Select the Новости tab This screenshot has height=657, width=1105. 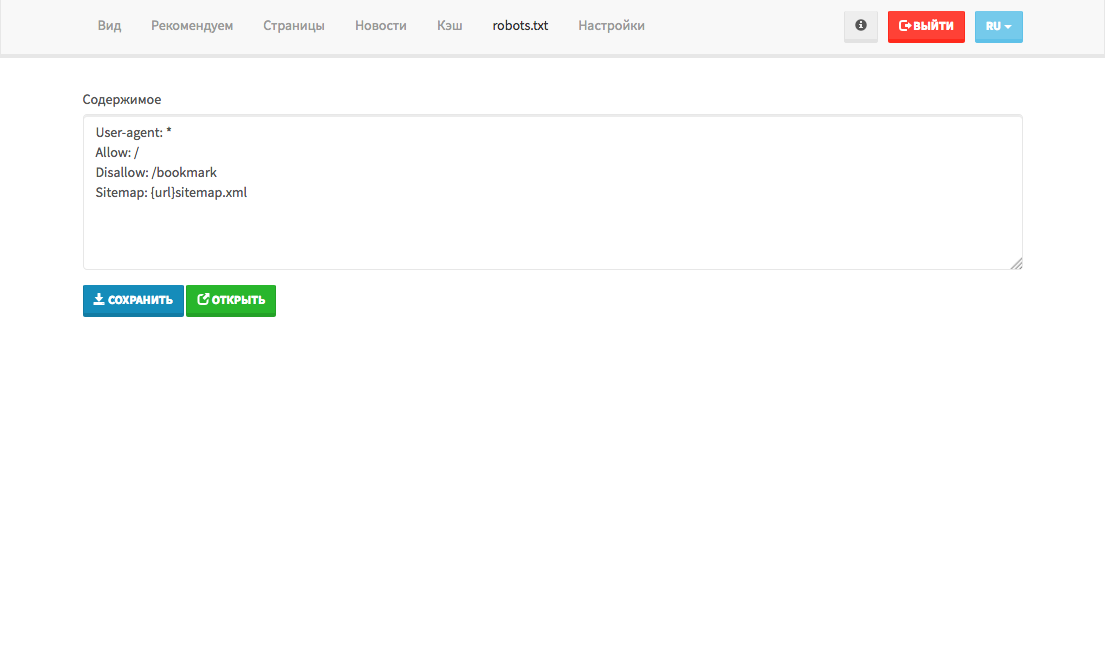click(381, 26)
